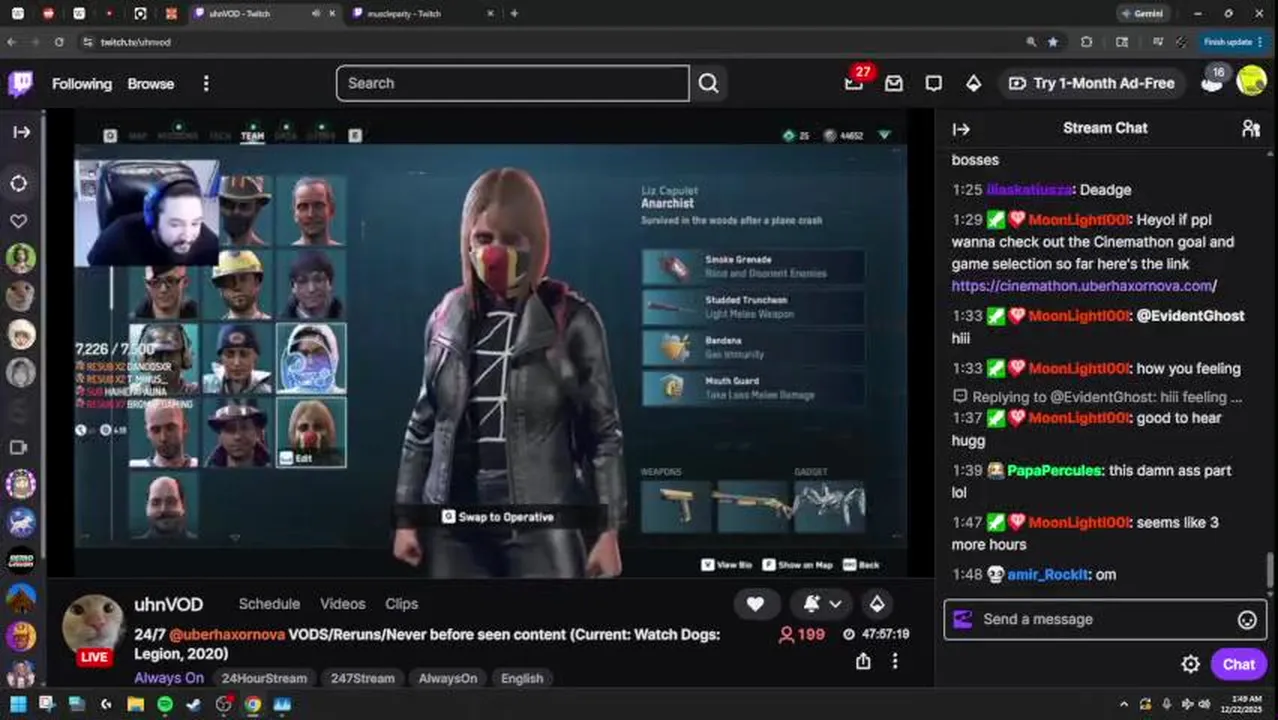This screenshot has width=1278, height=720.
Task: Open the browser extensions puzzle icon
Action: pyautogui.click(x=1086, y=42)
